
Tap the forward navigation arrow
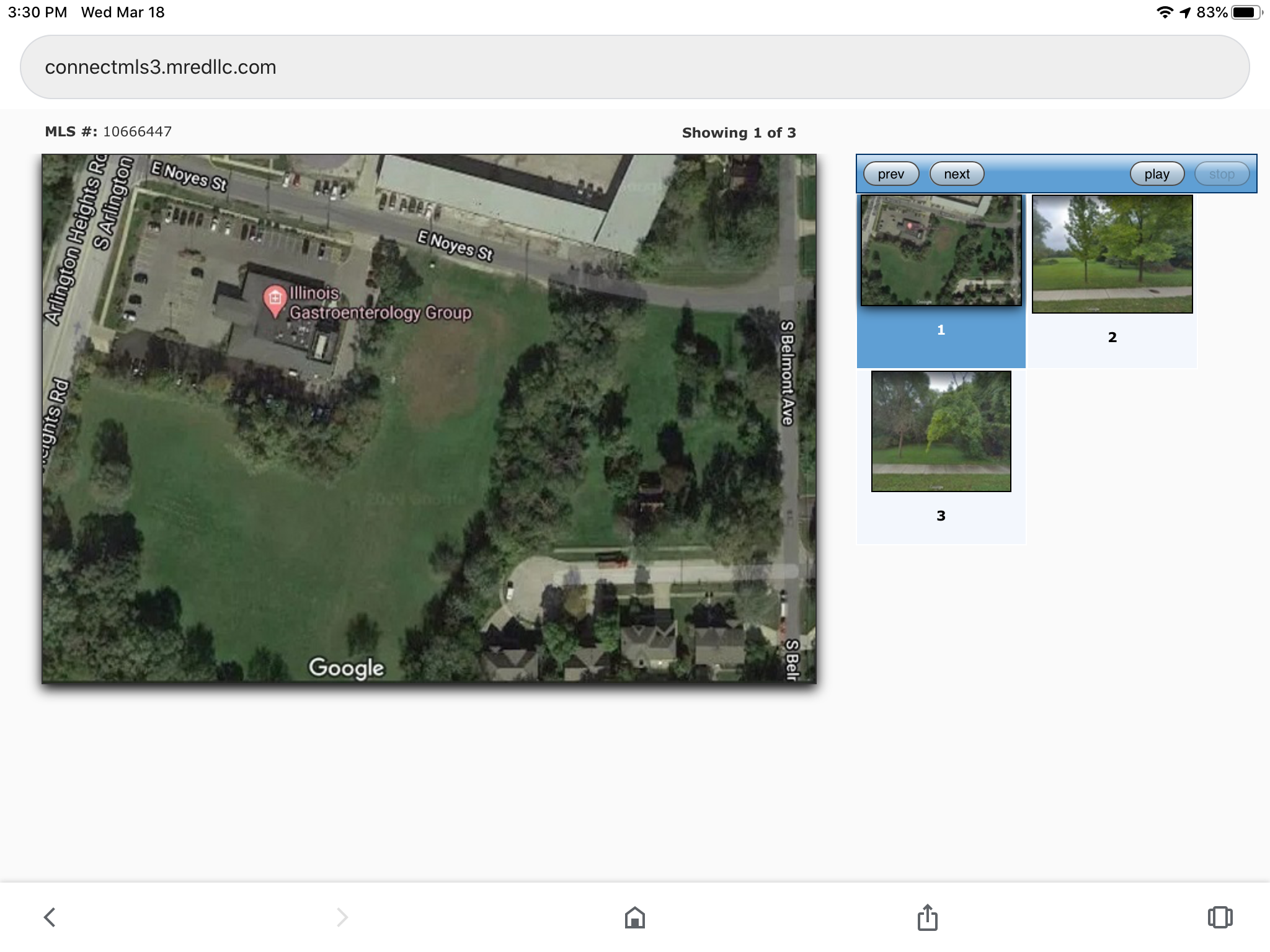tap(342, 917)
